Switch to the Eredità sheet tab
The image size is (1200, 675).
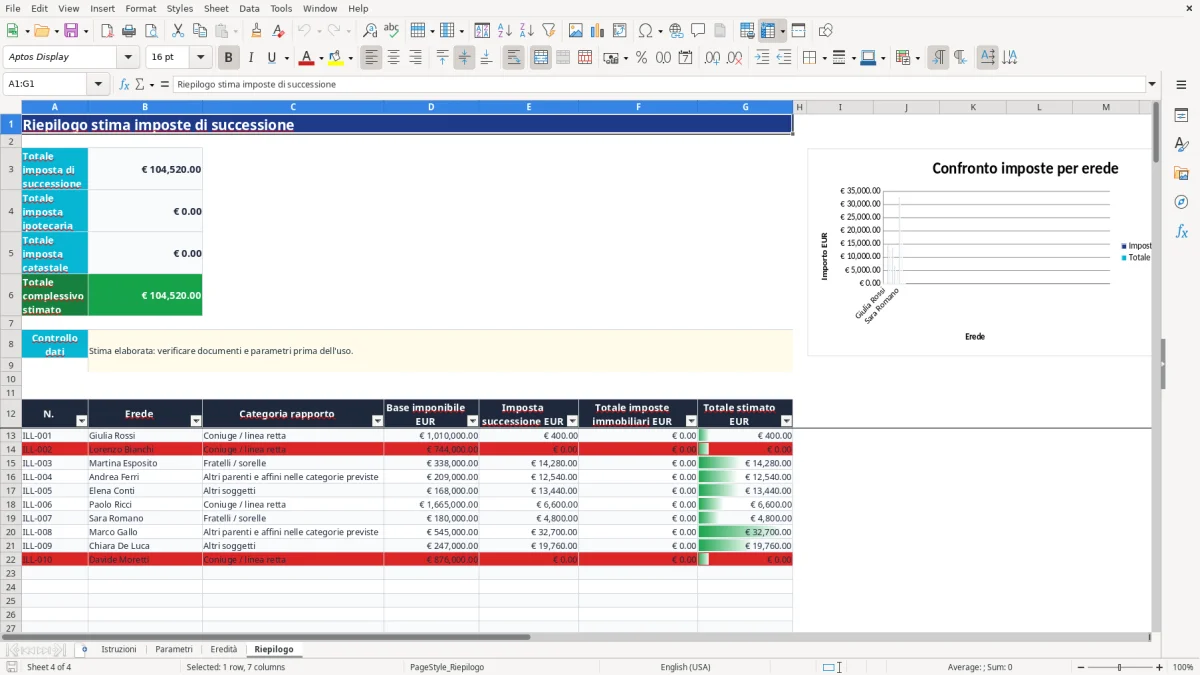[x=224, y=649]
